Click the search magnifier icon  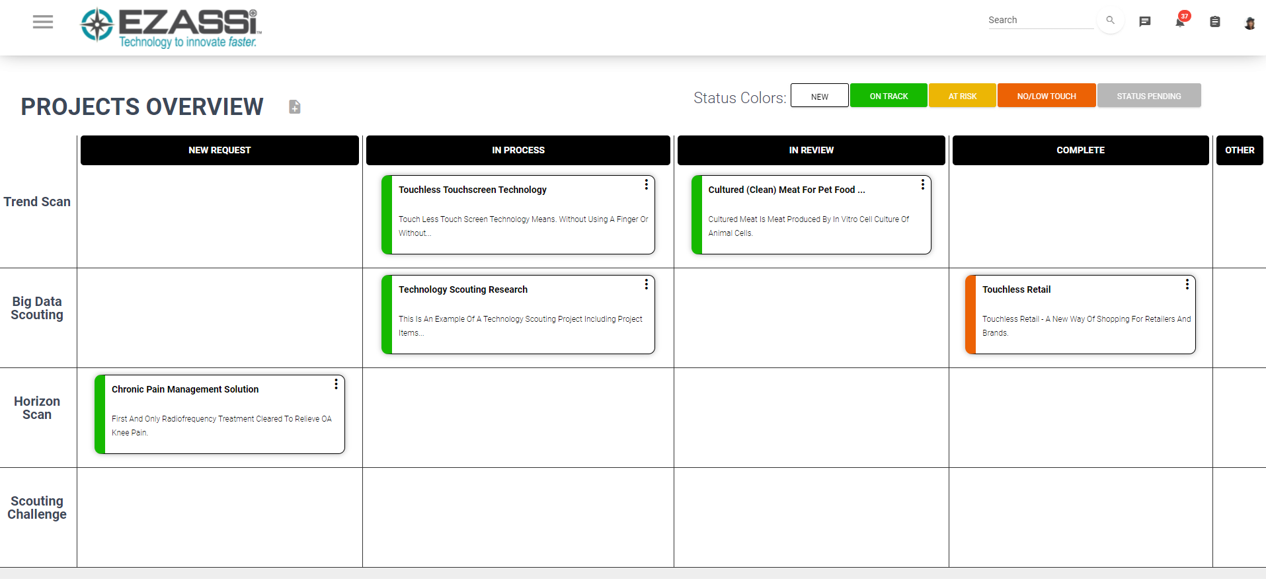(1110, 20)
